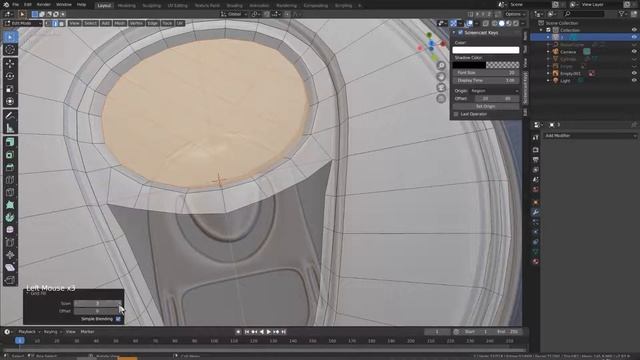Screen dimensions: 640x360
Task: Select the Select Box tool
Action: [10, 37]
